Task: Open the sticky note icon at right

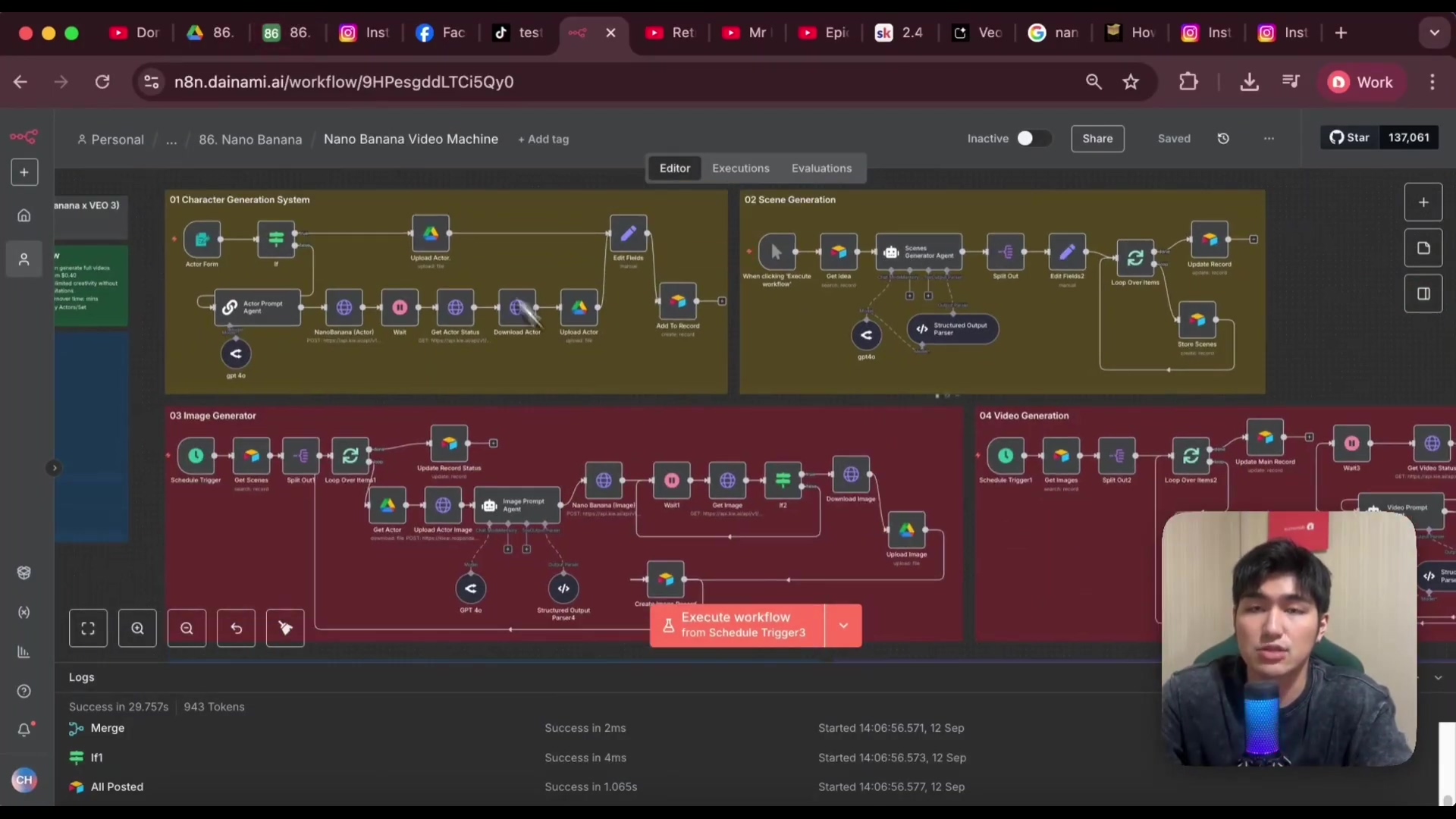Action: [1423, 248]
